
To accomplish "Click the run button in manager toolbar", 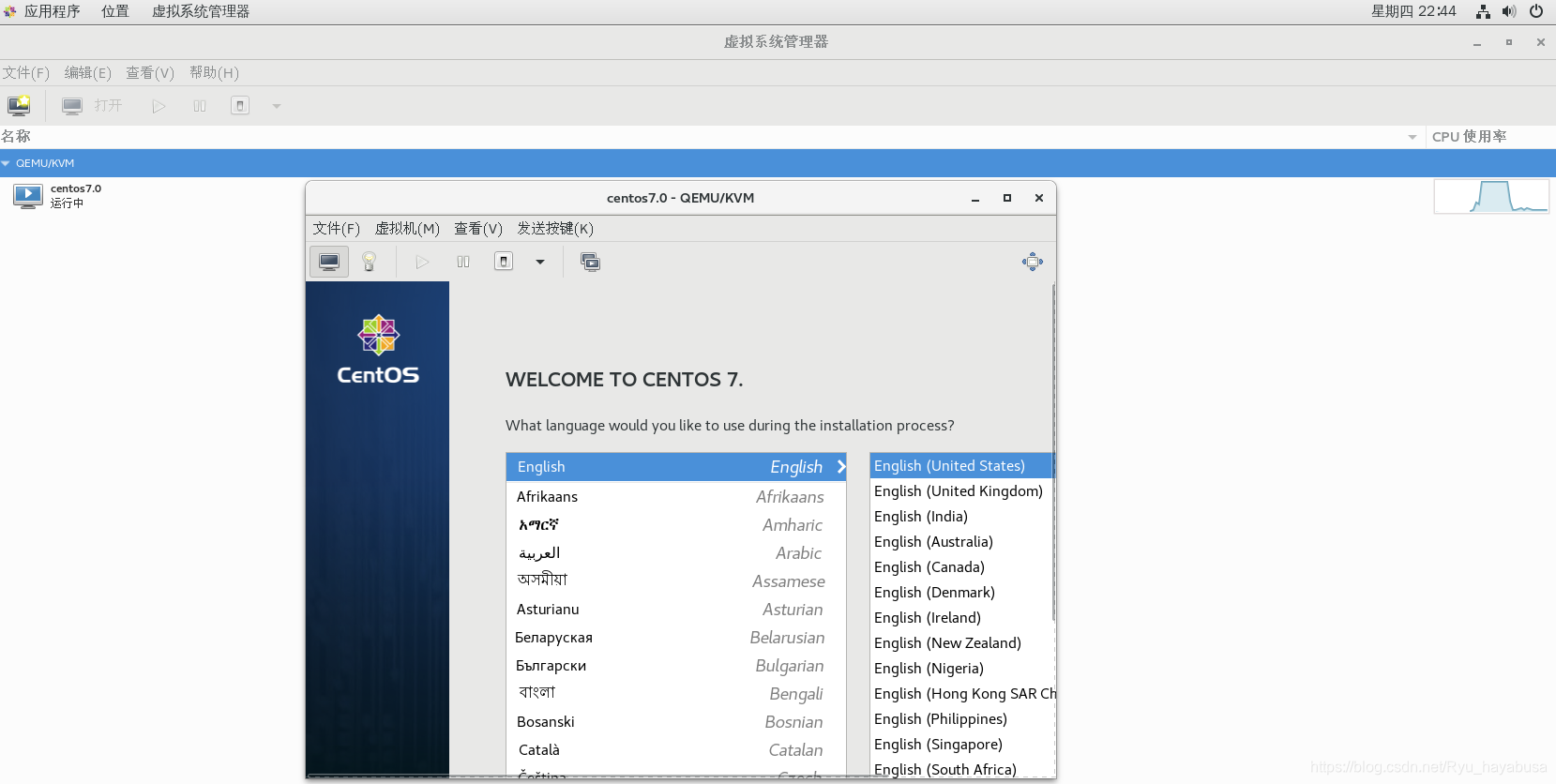I will click(x=159, y=106).
